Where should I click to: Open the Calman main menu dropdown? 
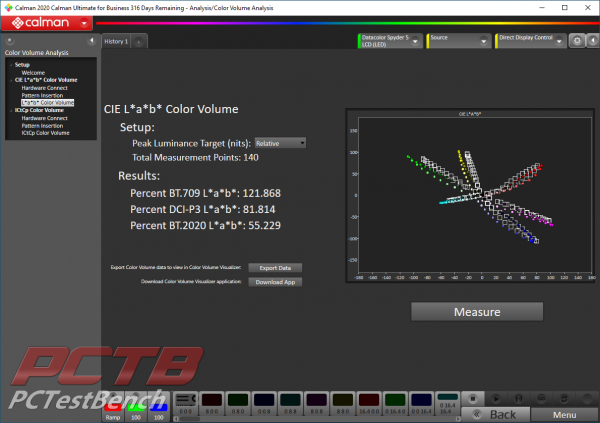84,23
